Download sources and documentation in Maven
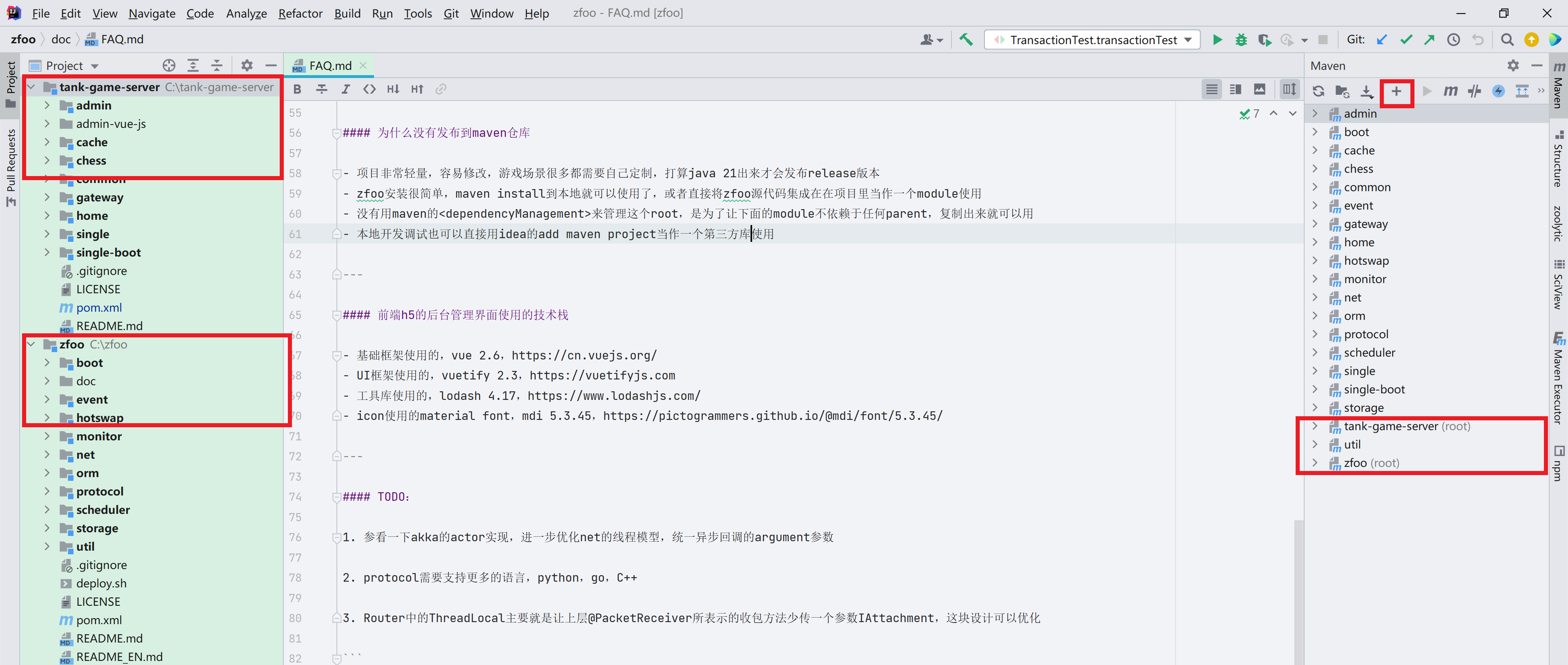 click(1367, 91)
